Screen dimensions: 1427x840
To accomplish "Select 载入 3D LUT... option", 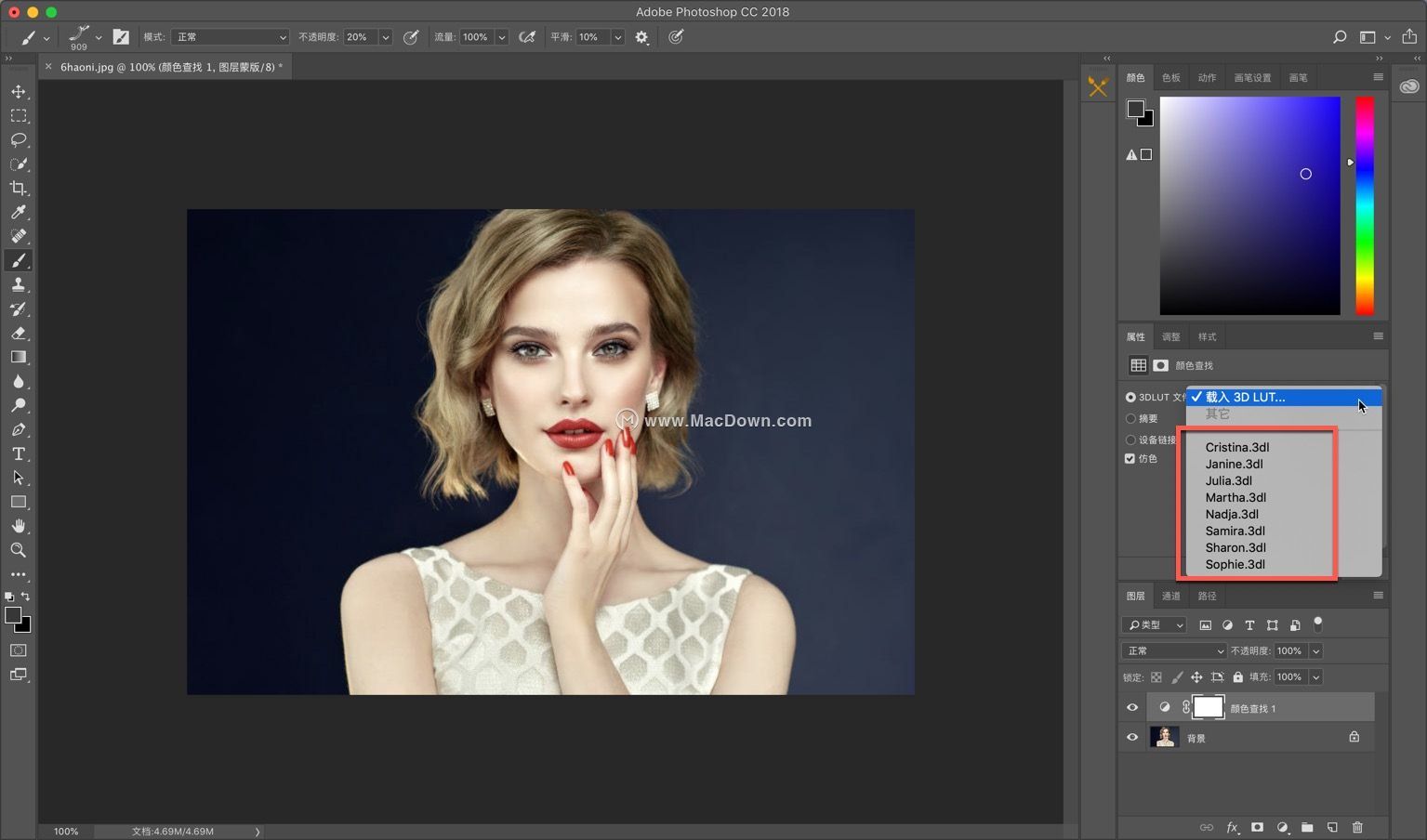I will coord(1245,397).
